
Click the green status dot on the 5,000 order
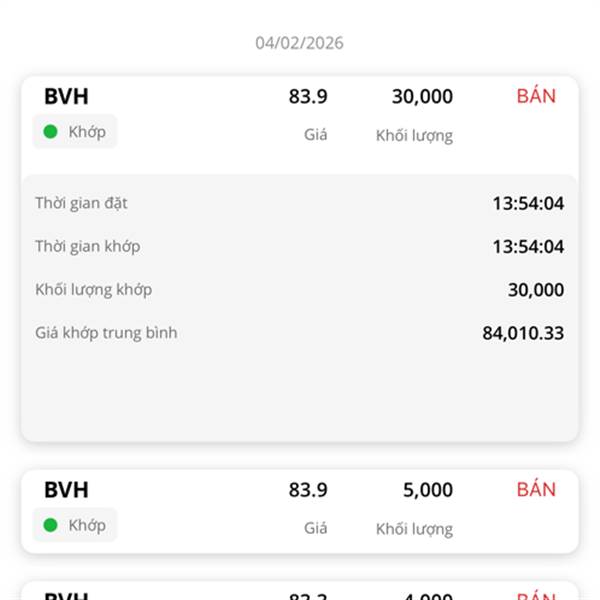tap(50, 524)
